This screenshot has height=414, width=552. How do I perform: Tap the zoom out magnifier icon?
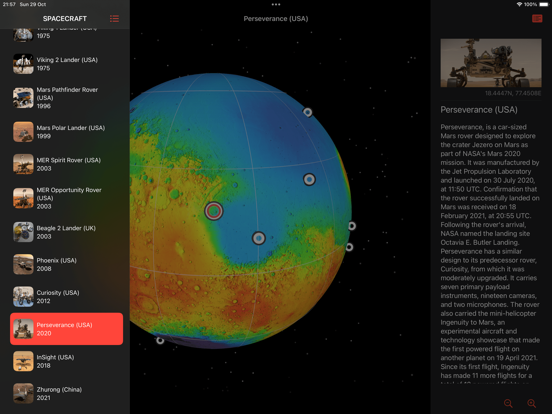[x=508, y=403]
